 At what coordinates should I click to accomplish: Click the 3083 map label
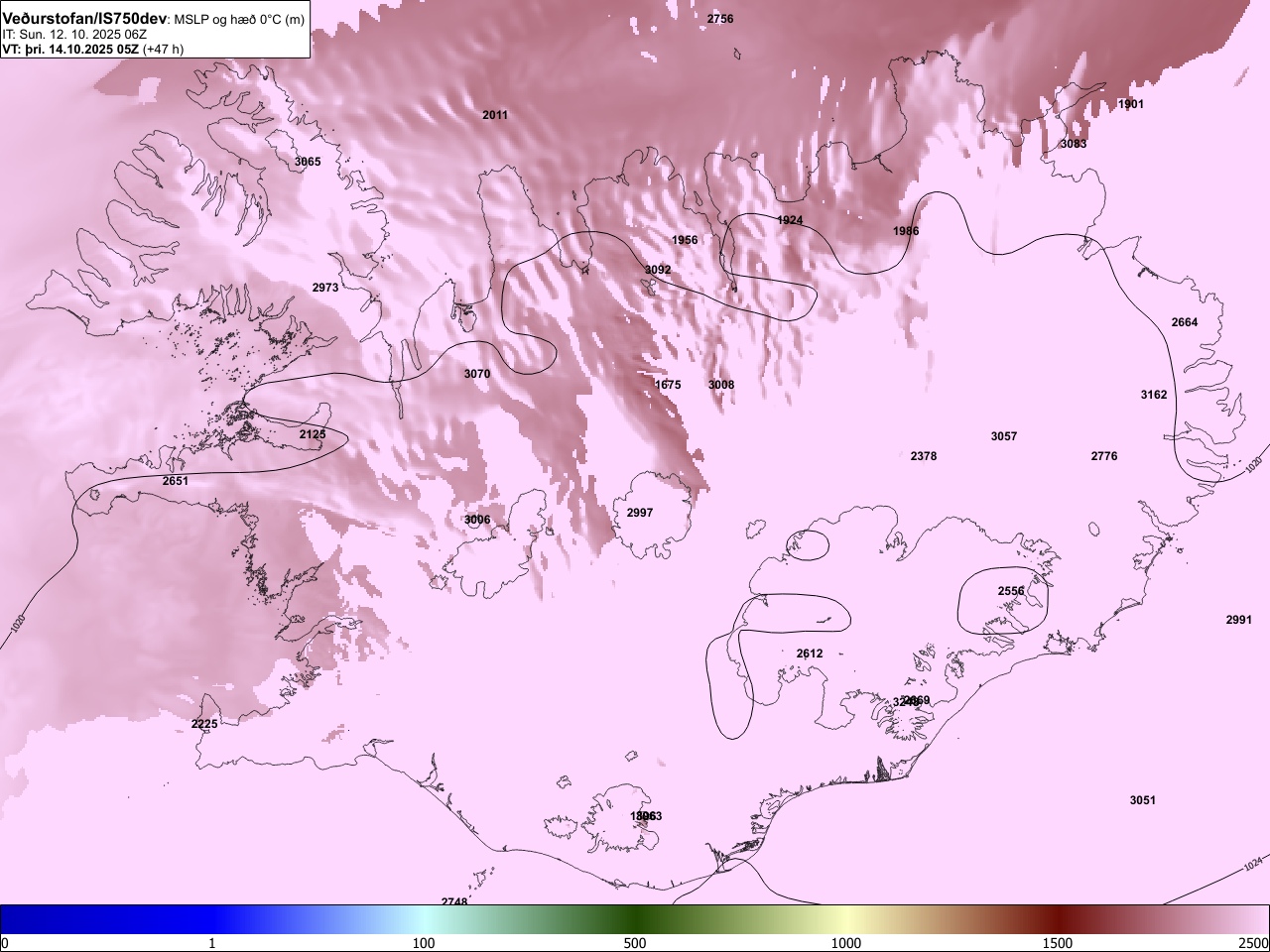[x=1074, y=144]
